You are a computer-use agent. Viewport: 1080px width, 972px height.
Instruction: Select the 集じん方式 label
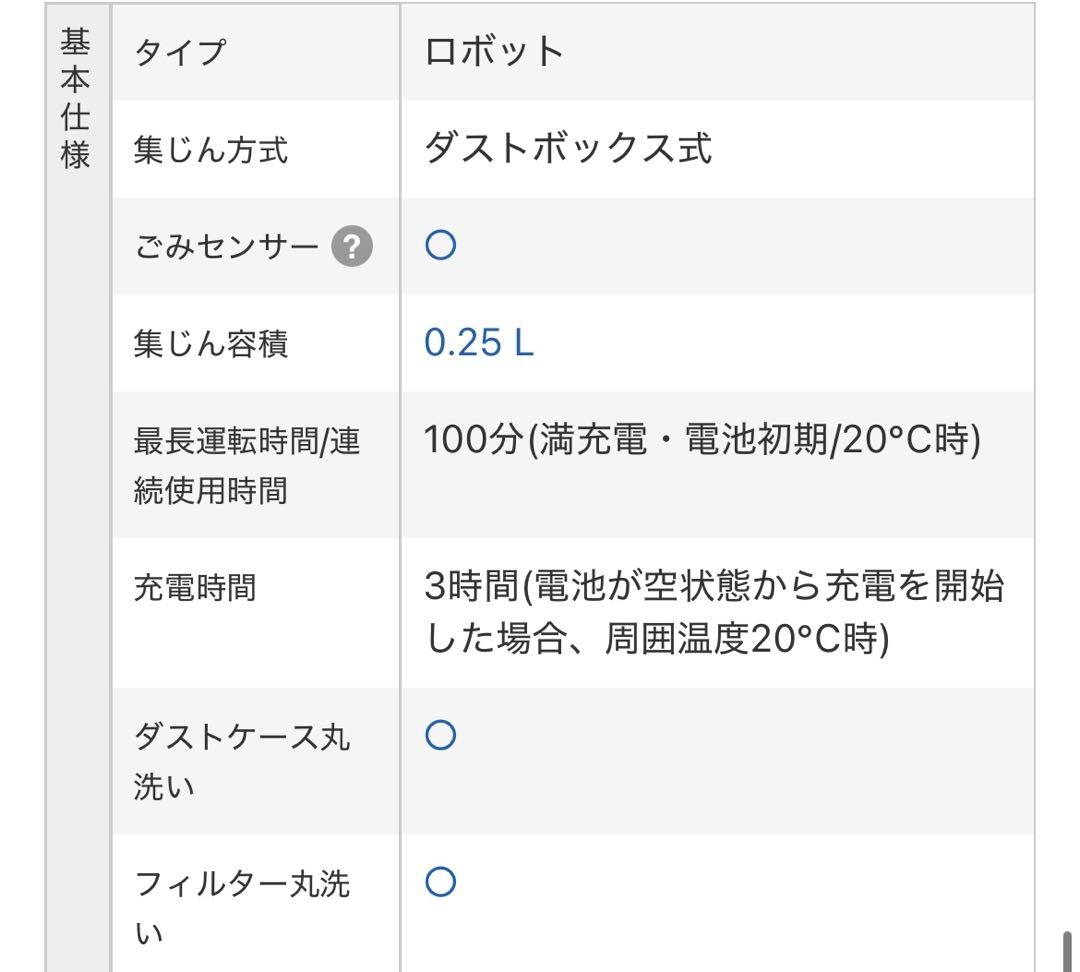point(210,150)
